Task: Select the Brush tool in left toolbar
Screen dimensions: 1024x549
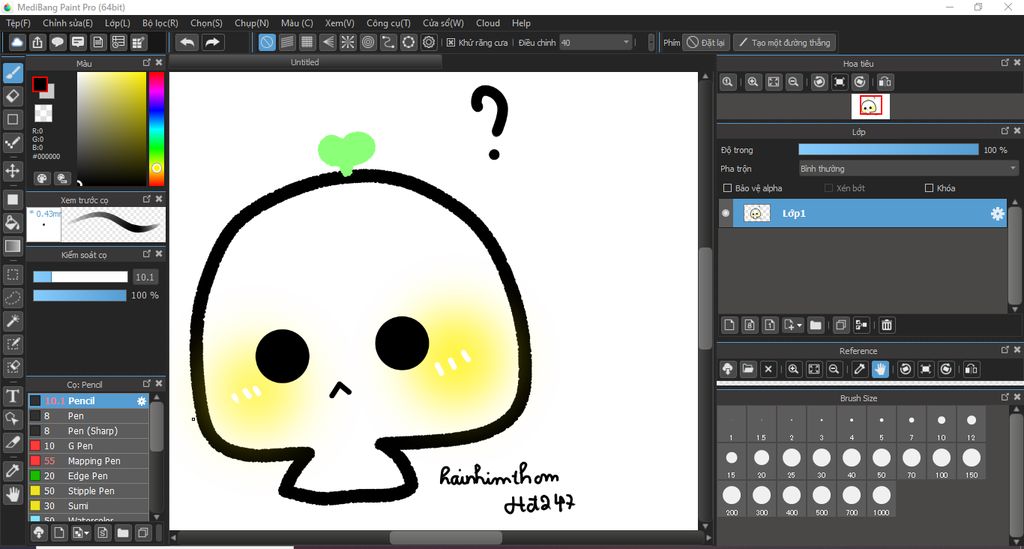Action: click(x=12, y=72)
